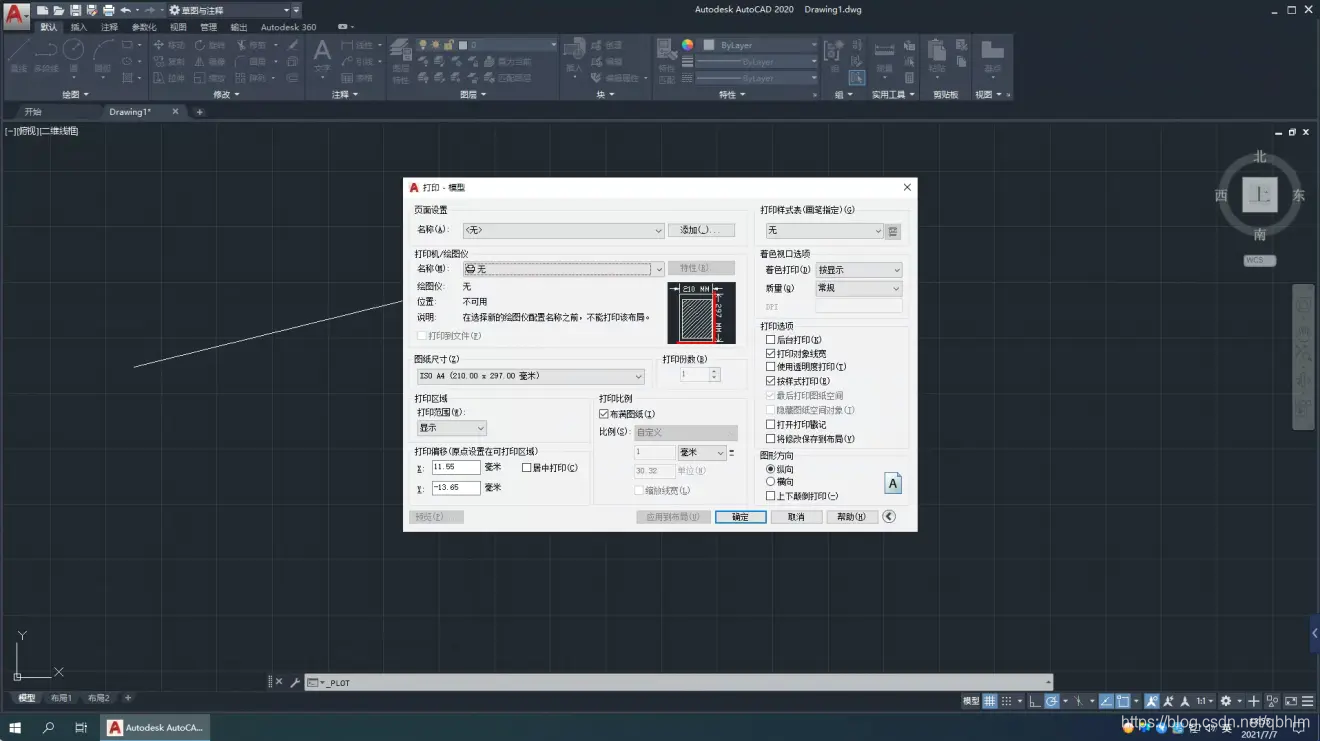The width and height of the screenshot is (1320, 741).
Task: Open the 着色打印 按显示 dropdown
Action: [x=859, y=270]
